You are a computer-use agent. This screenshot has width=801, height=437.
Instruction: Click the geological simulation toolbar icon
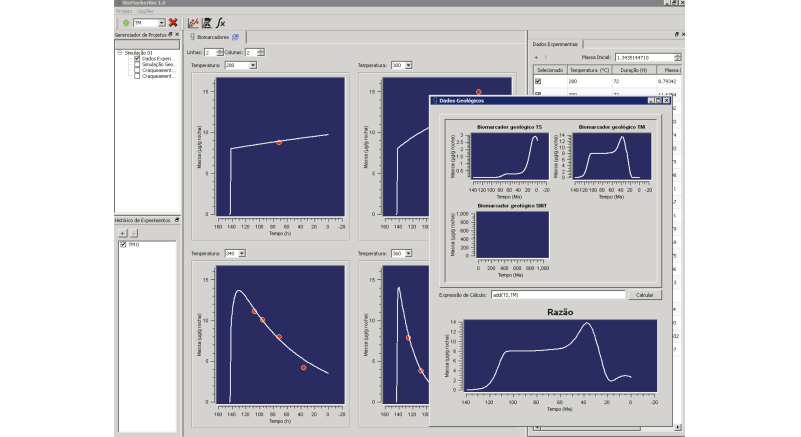207,22
